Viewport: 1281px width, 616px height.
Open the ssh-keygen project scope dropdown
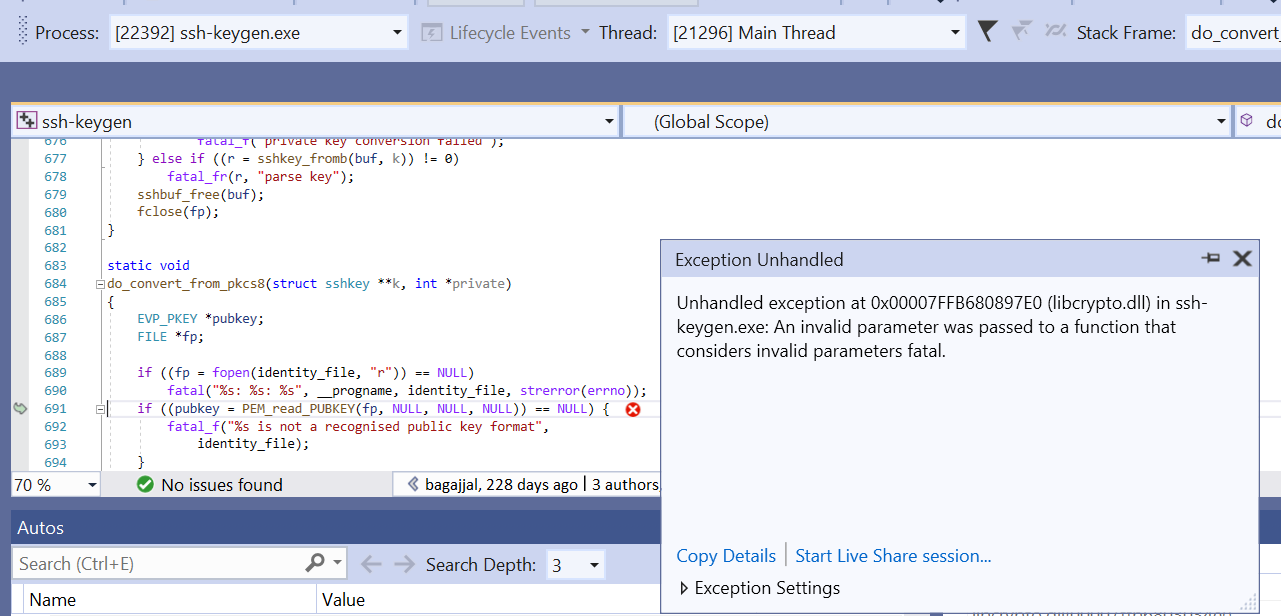(316, 122)
